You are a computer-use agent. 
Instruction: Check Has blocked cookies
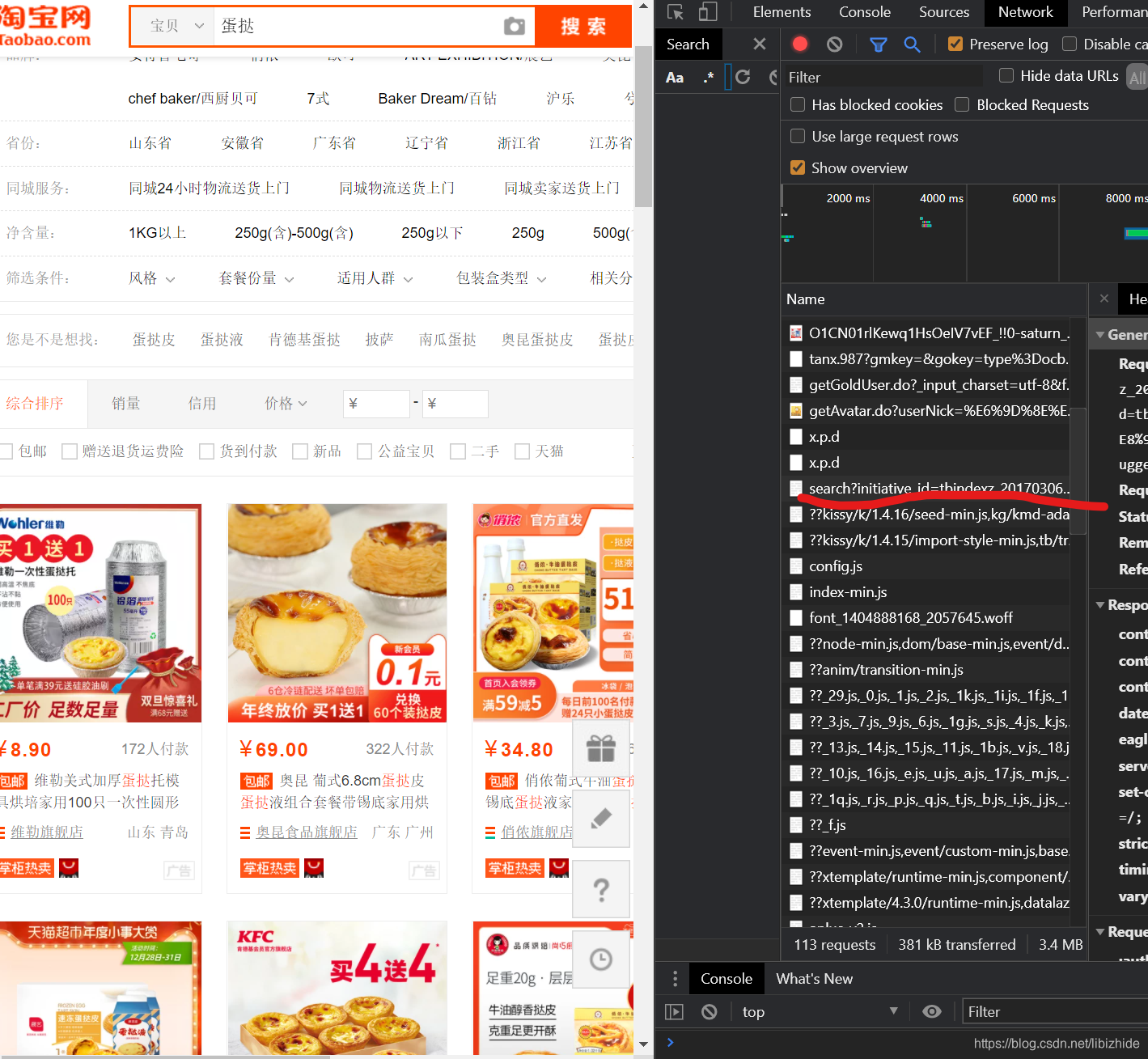coord(798,105)
